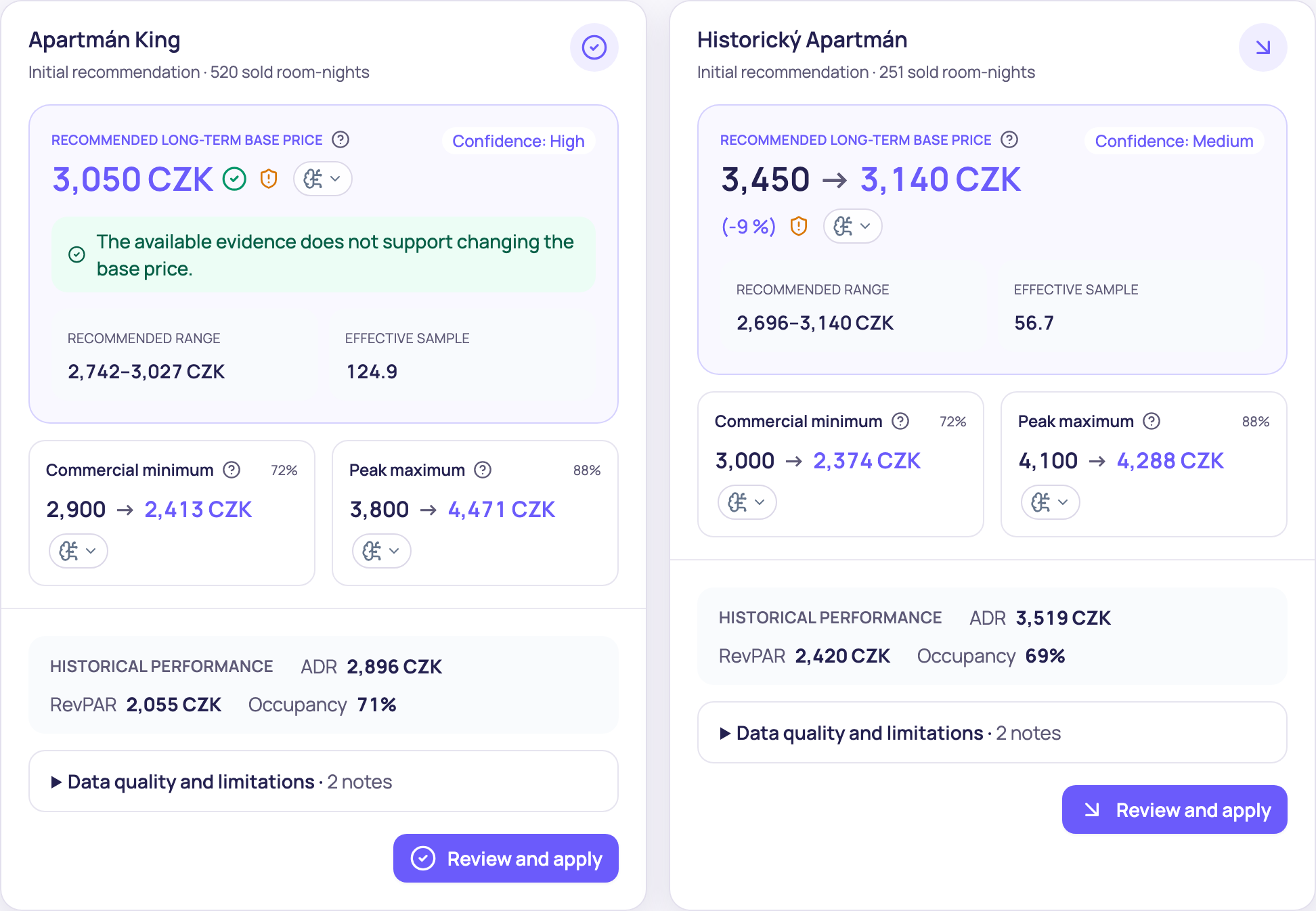Click the RevPAR 2,420 CZK value

click(843, 656)
